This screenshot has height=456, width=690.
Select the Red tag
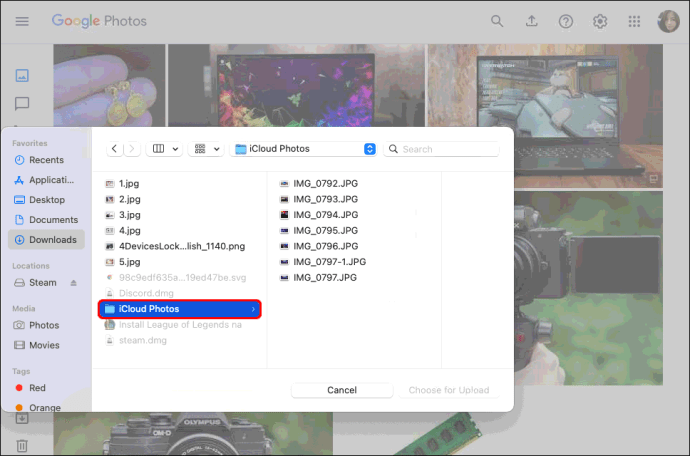click(x=46, y=388)
